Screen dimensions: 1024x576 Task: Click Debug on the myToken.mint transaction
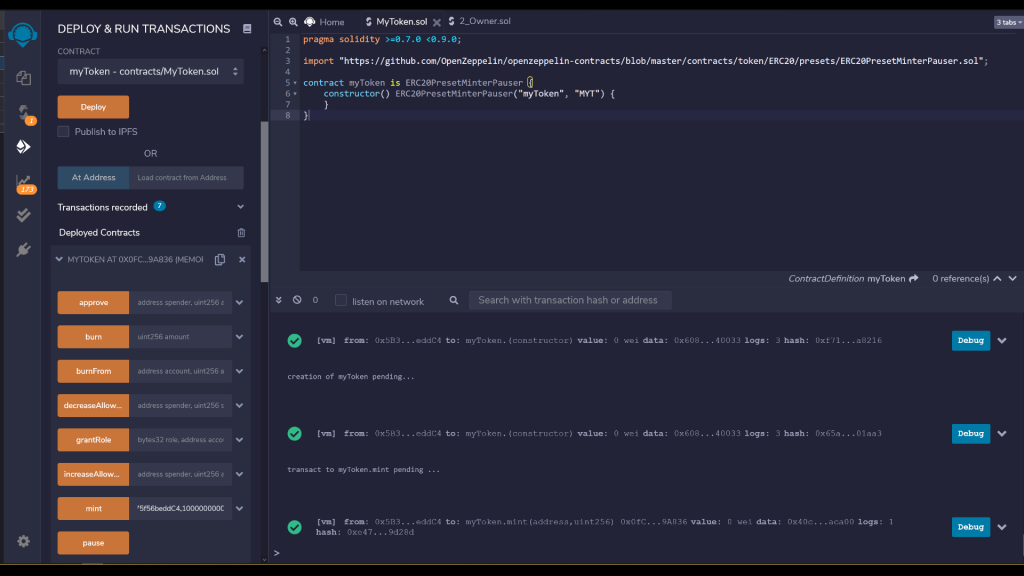970,526
